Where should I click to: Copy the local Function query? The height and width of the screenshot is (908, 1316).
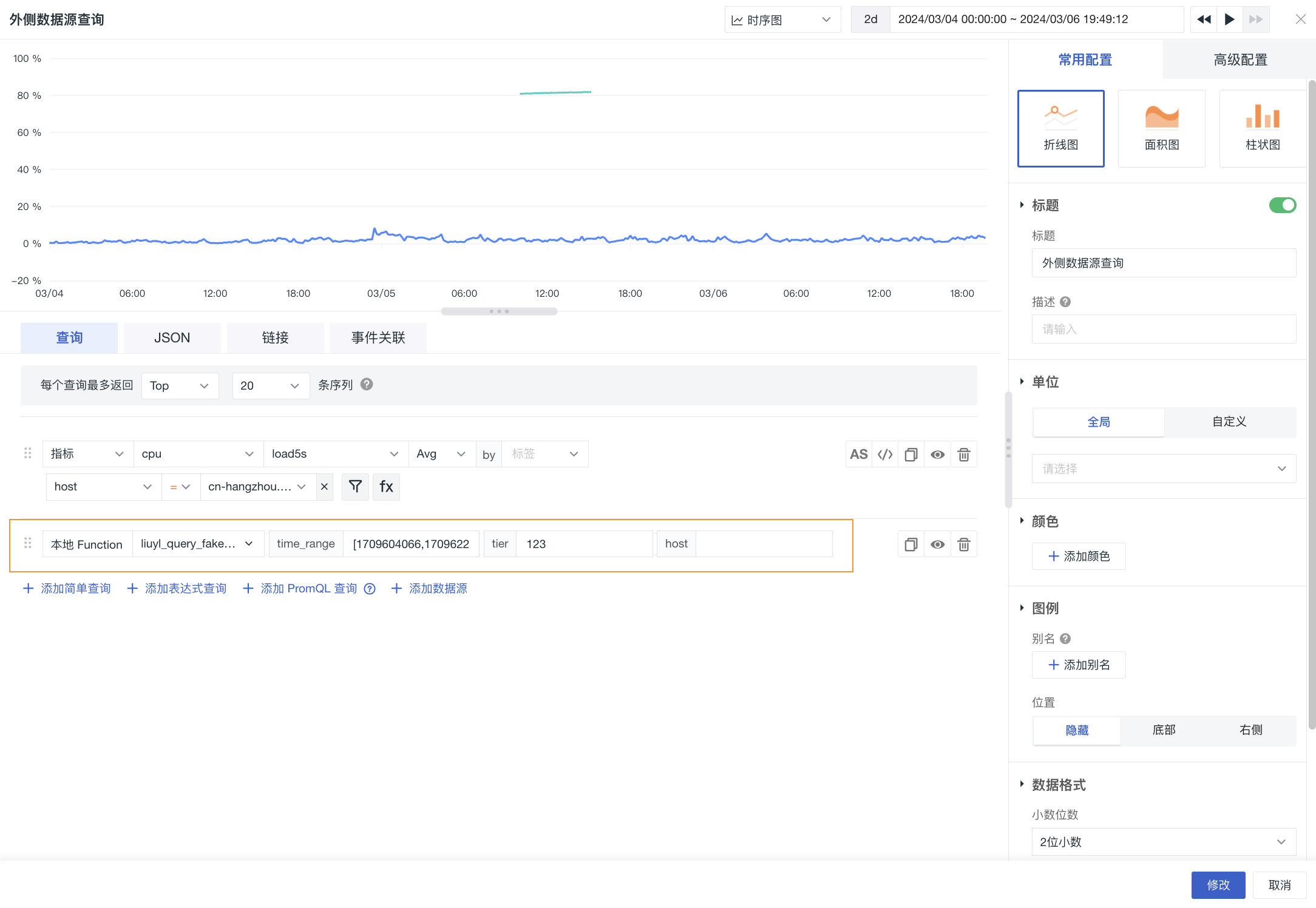click(911, 544)
